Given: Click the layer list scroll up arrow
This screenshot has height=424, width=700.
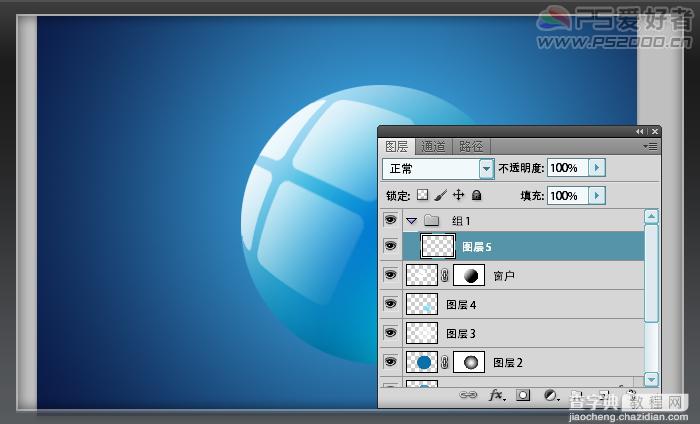Looking at the screenshot, I should [x=651, y=217].
